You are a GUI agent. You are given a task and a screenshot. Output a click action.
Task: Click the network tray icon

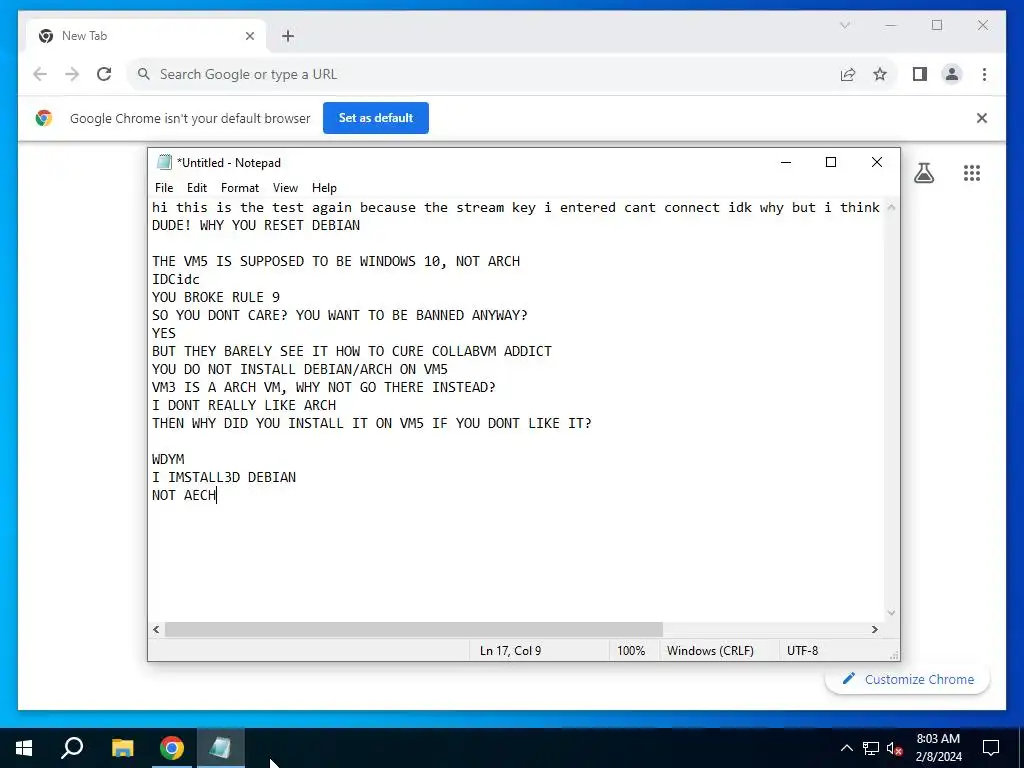(871, 748)
